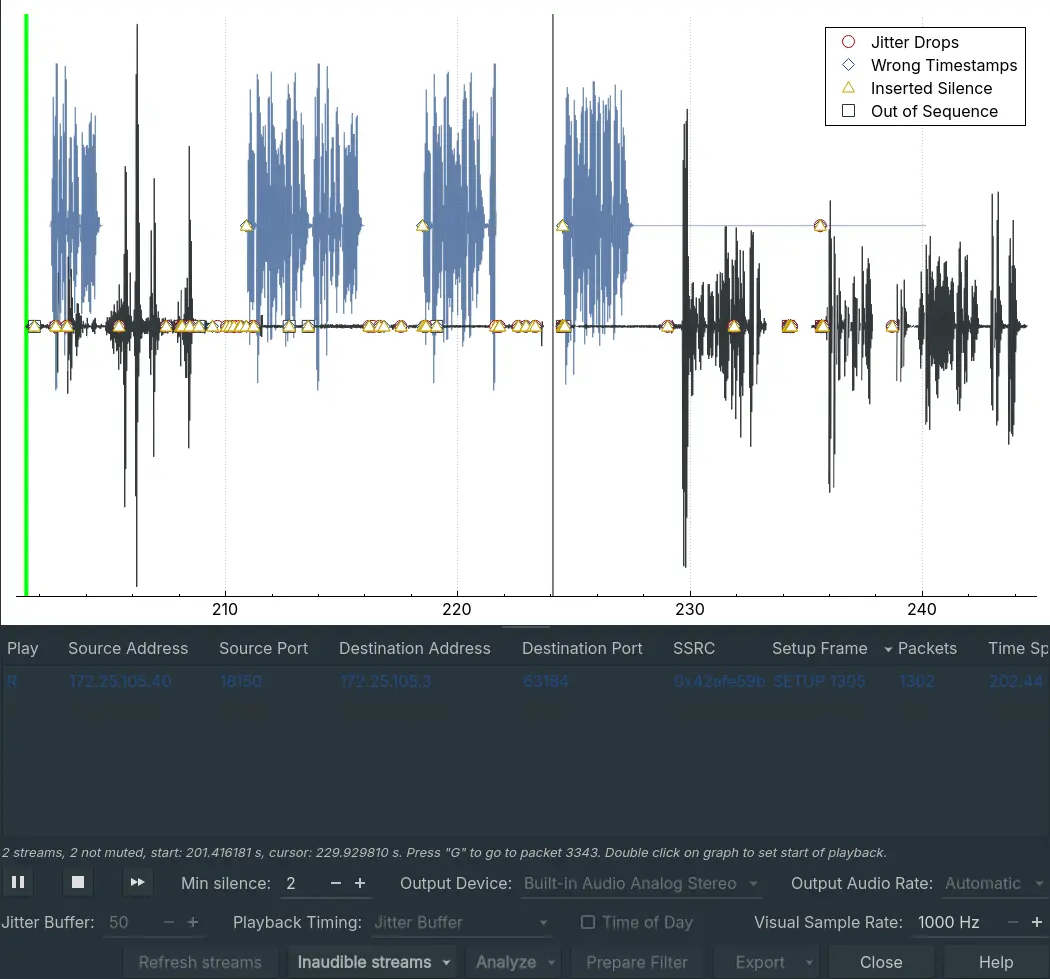The height and width of the screenshot is (979, 1050).
Task: Click the Min silence input field
Action: point(302,884)
